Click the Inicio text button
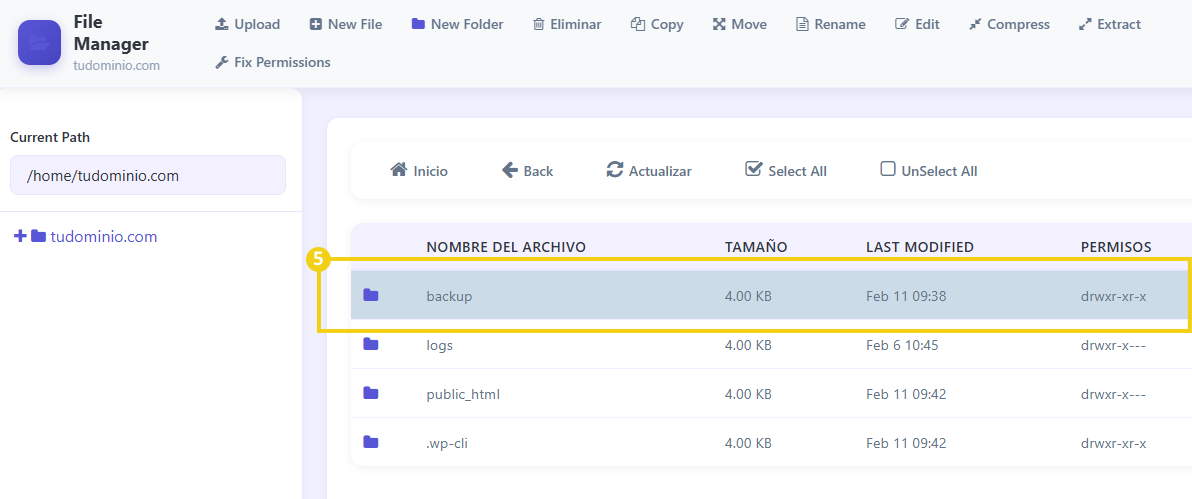Image resolution: width=1192 pixels, height=499 pixels. coord(430,171)
